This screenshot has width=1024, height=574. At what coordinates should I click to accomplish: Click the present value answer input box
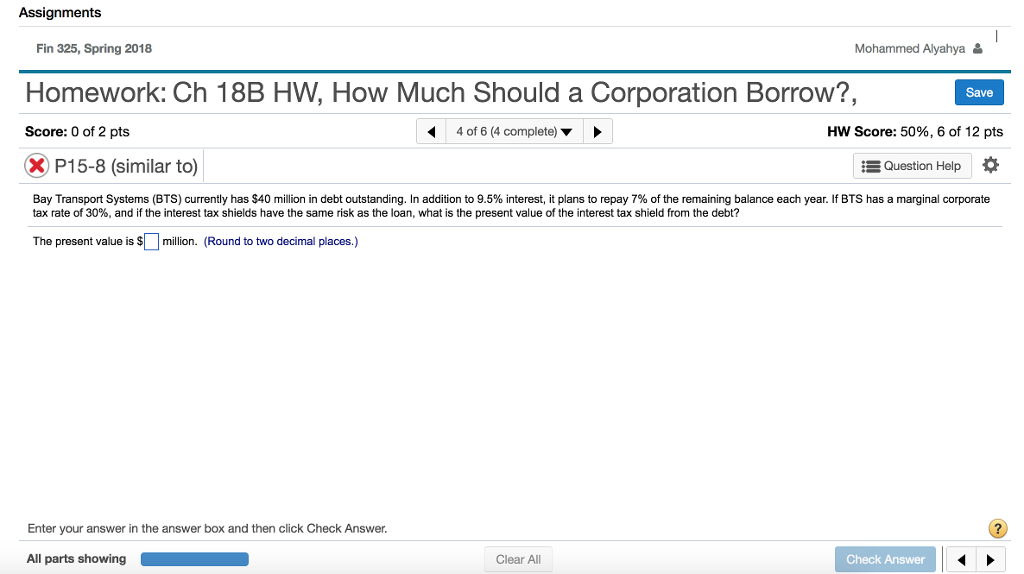coord(151,242)
